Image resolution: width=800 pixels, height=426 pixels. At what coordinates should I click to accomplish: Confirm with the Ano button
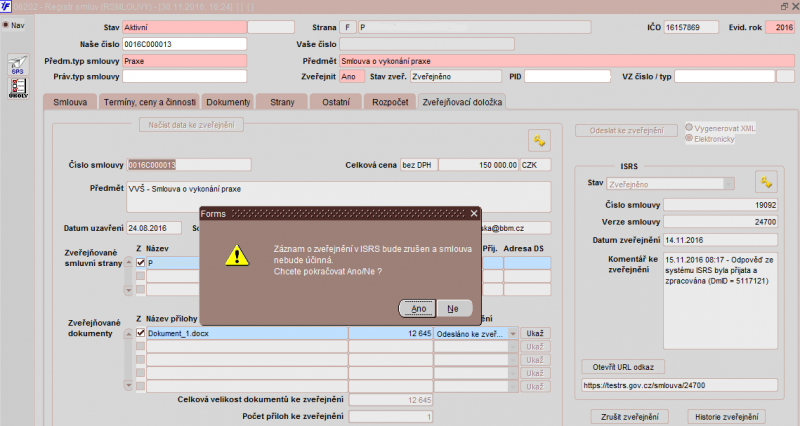[x=418, y=309]
